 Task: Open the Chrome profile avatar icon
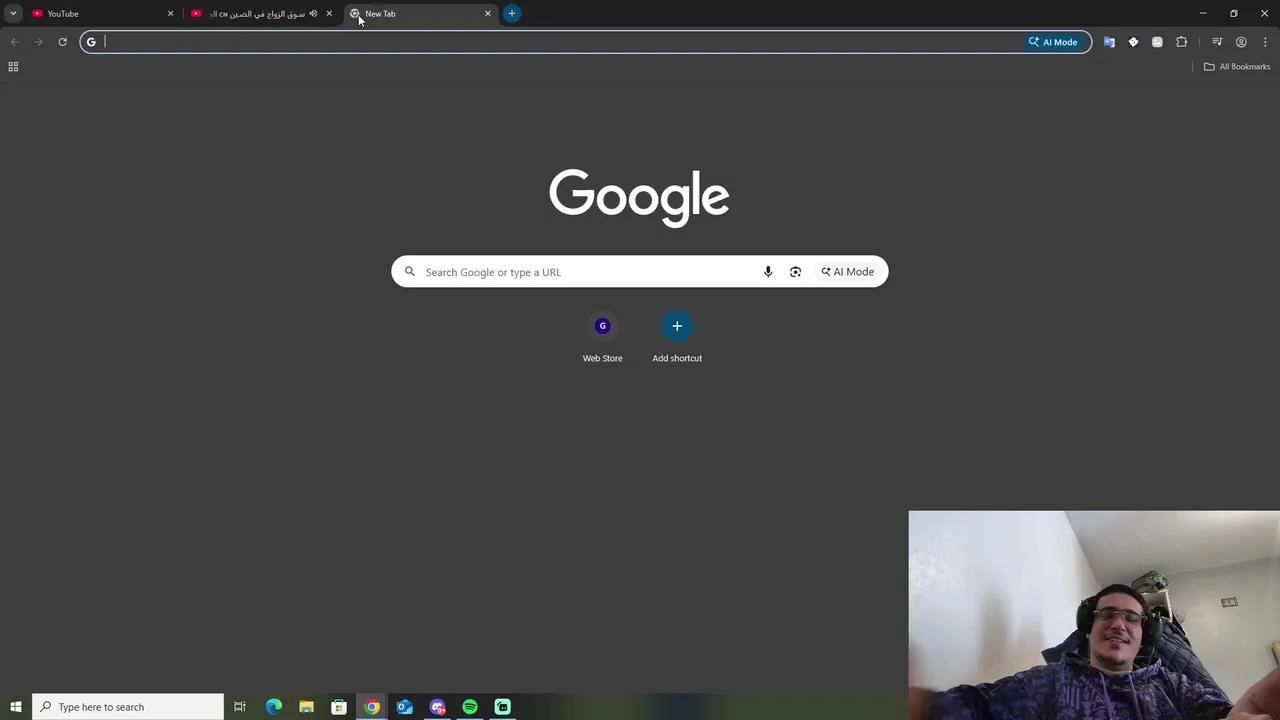[1241, 42]
